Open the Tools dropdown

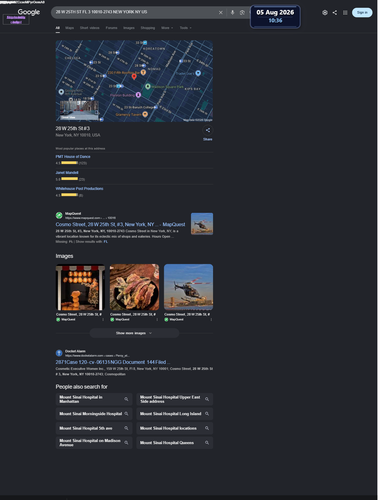tap(185, 28)
